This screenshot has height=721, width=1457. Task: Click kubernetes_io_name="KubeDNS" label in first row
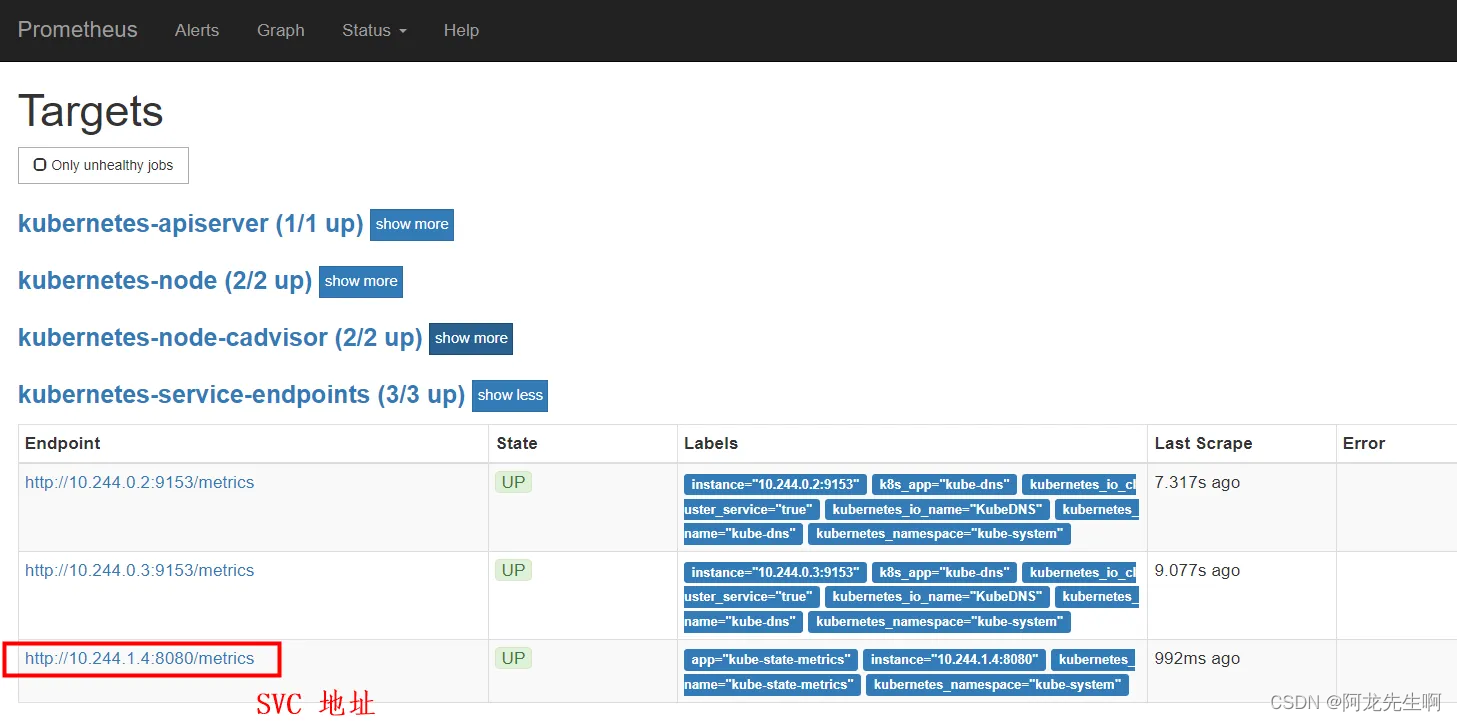(937, 509)
